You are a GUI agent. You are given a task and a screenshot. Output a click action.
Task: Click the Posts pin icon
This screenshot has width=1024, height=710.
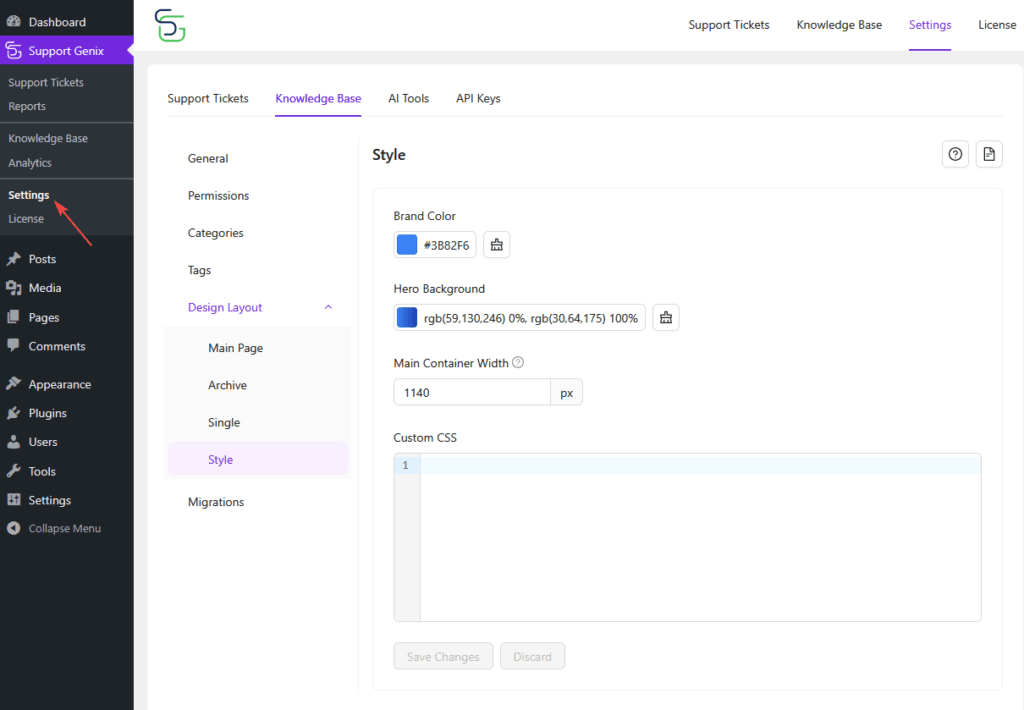coord(14,259)
